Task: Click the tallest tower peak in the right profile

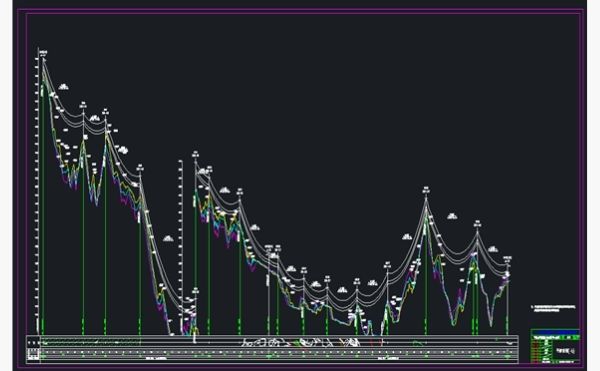Action: [x=426, y=196]
